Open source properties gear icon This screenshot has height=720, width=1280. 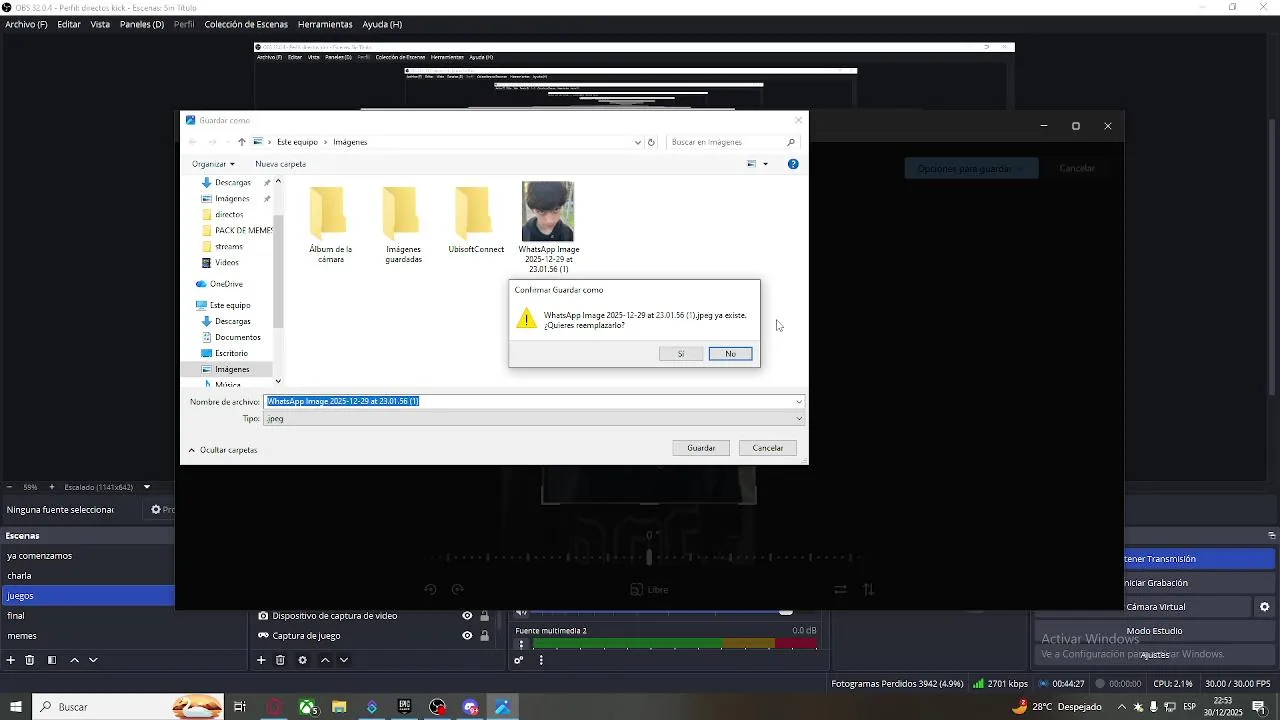[303, 660]
